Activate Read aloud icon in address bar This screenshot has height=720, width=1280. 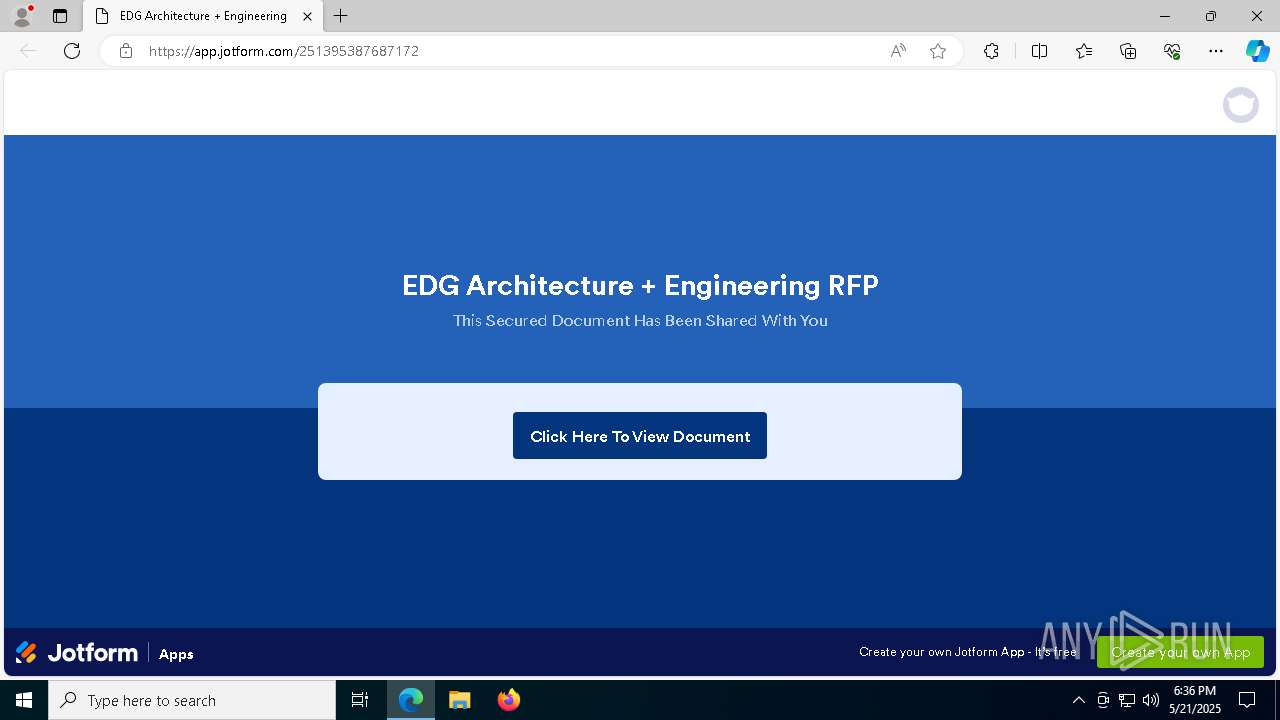click(x=898, y=51)
